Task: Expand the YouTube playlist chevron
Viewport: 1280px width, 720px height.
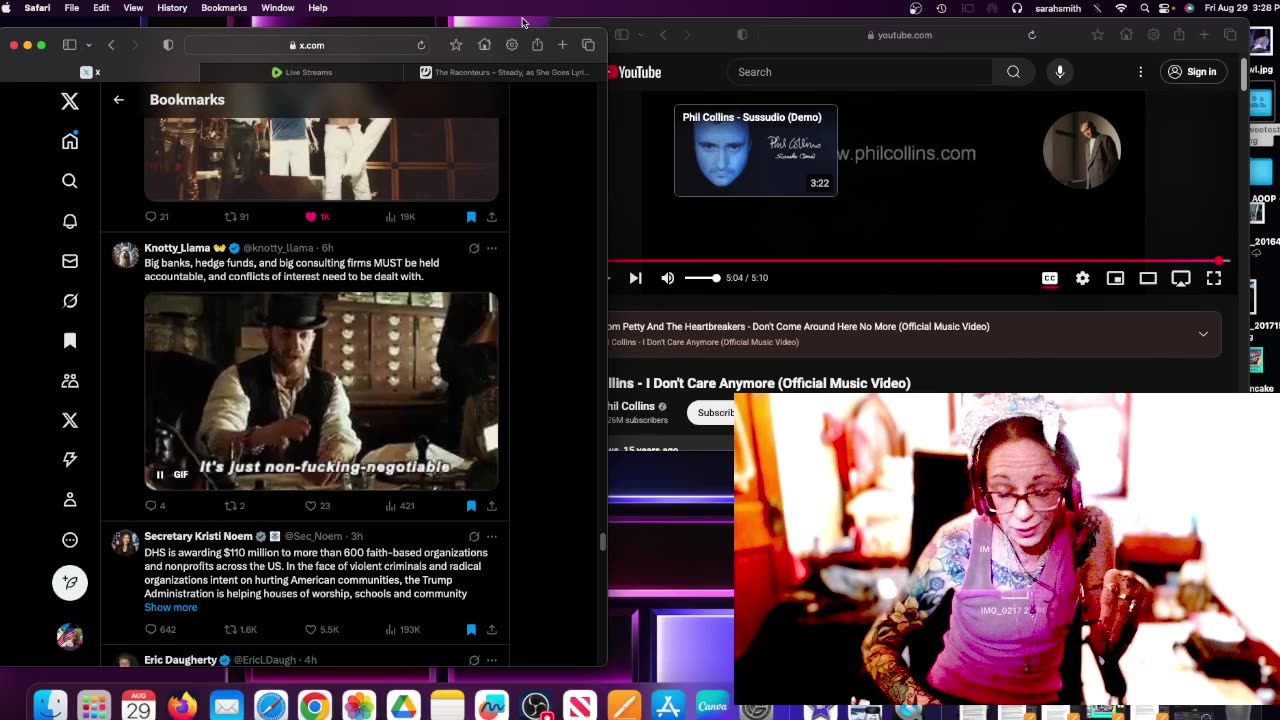Action: coord(1203,334)
